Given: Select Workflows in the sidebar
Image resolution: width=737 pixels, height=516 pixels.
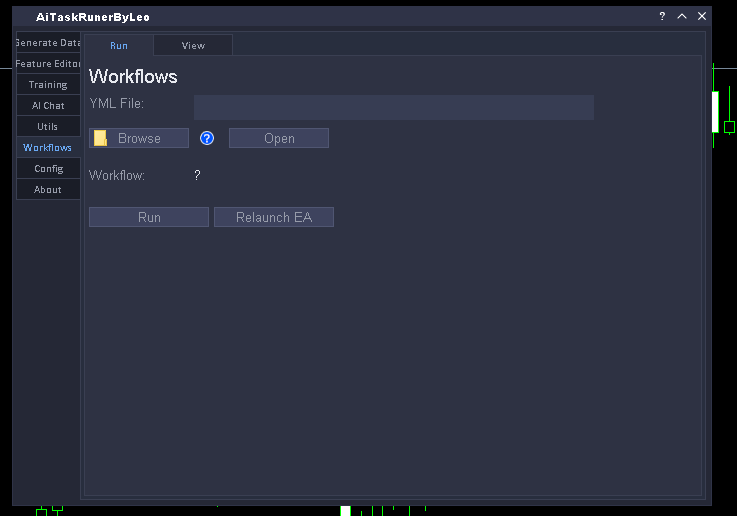Looking at the screenshot, I should pos(48,148).
